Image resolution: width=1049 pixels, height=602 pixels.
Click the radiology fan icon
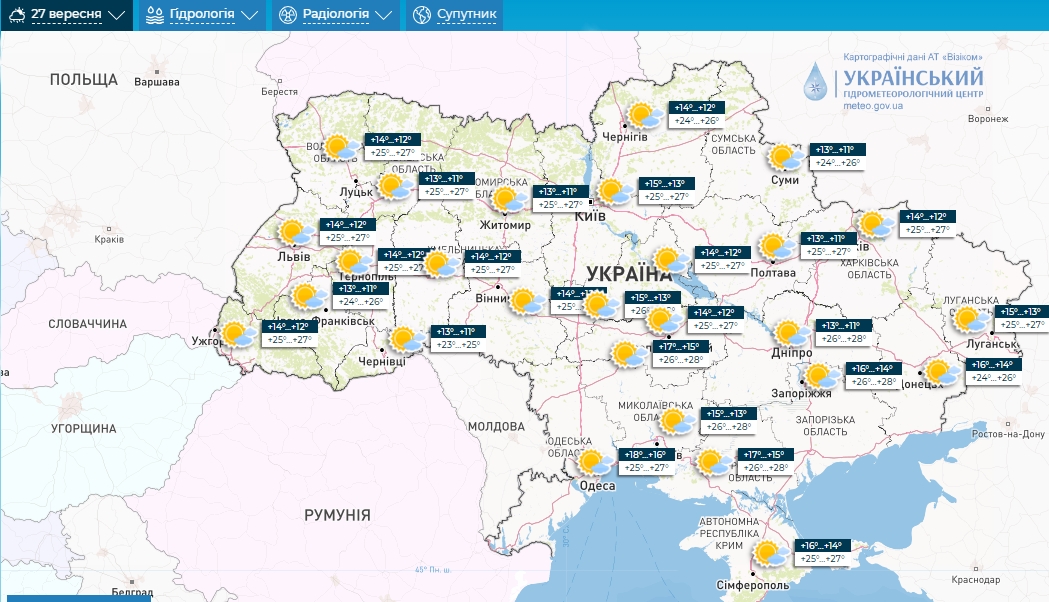pyautogui.click(x=288, y=15)
